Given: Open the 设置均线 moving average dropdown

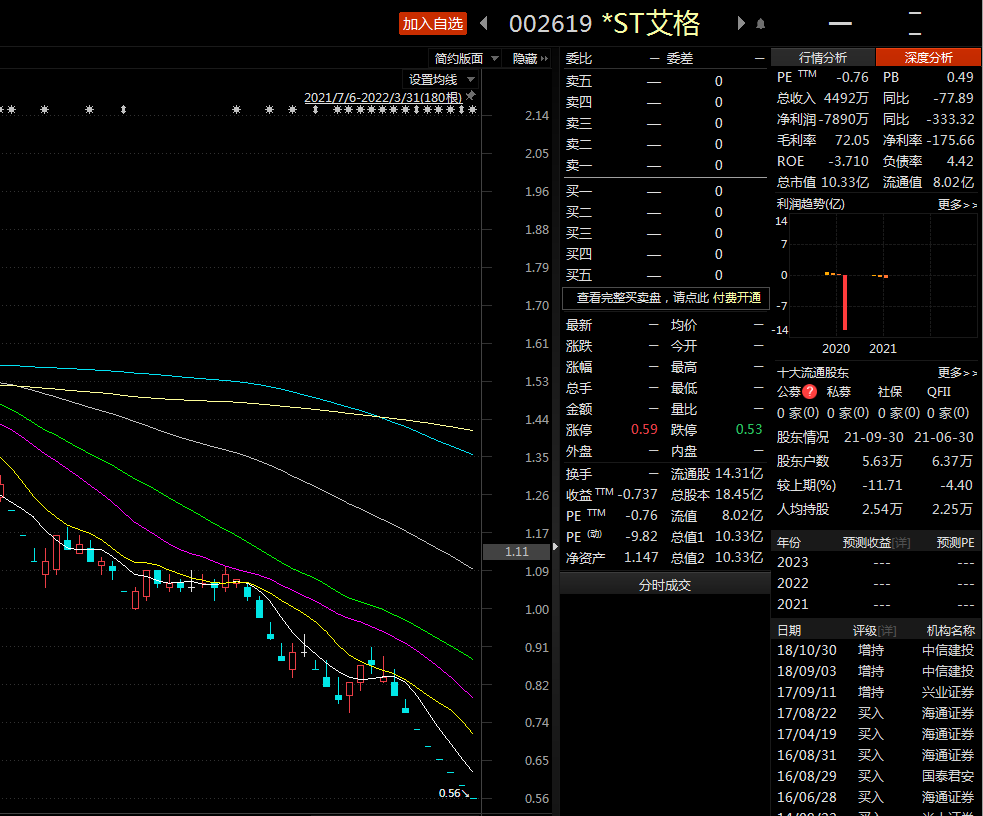Looking at the screenshot, I should coord(441,80).
